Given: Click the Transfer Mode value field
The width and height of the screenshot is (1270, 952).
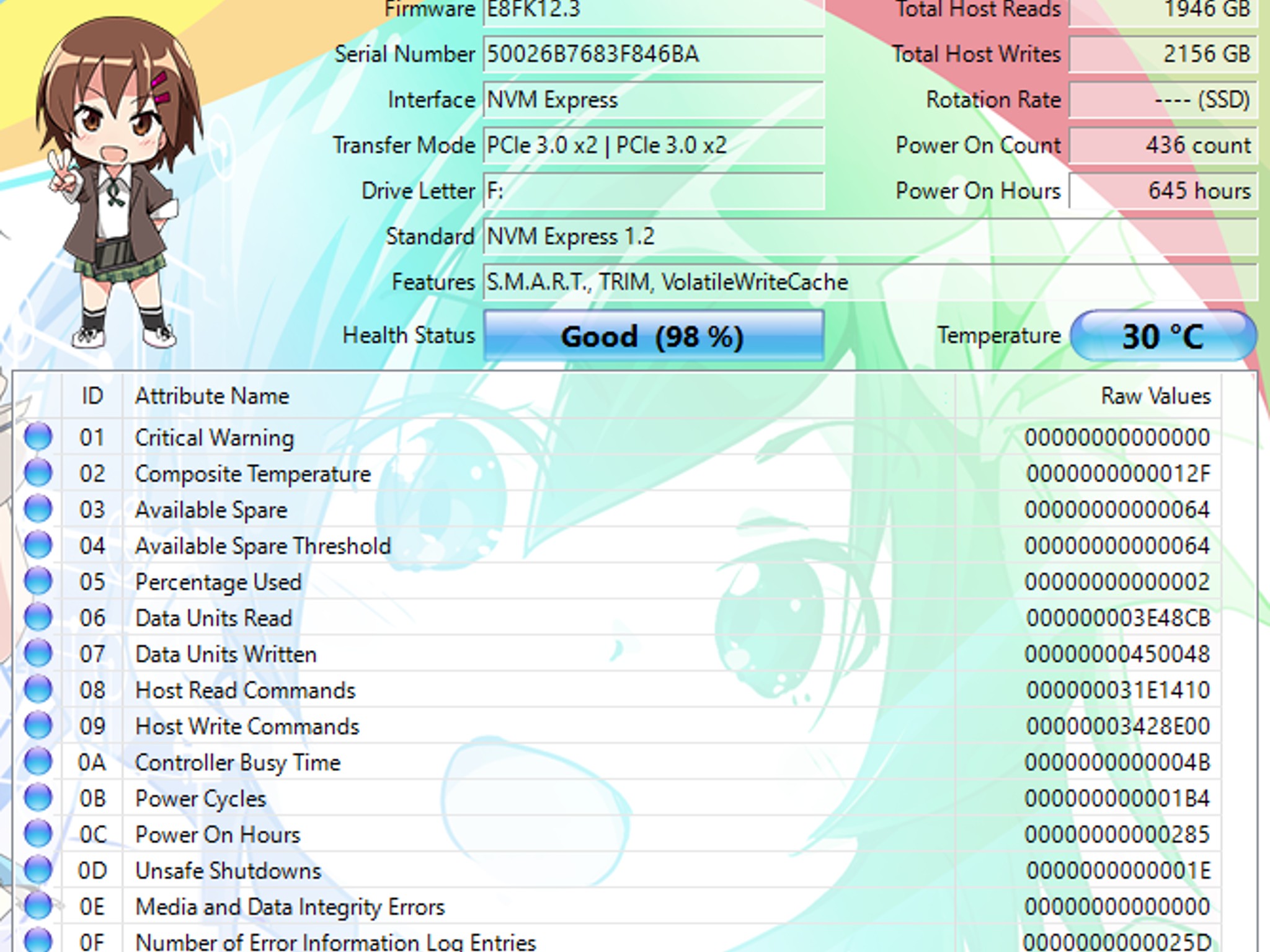Looking at the screenshot, I should click(x=653, y=146).
